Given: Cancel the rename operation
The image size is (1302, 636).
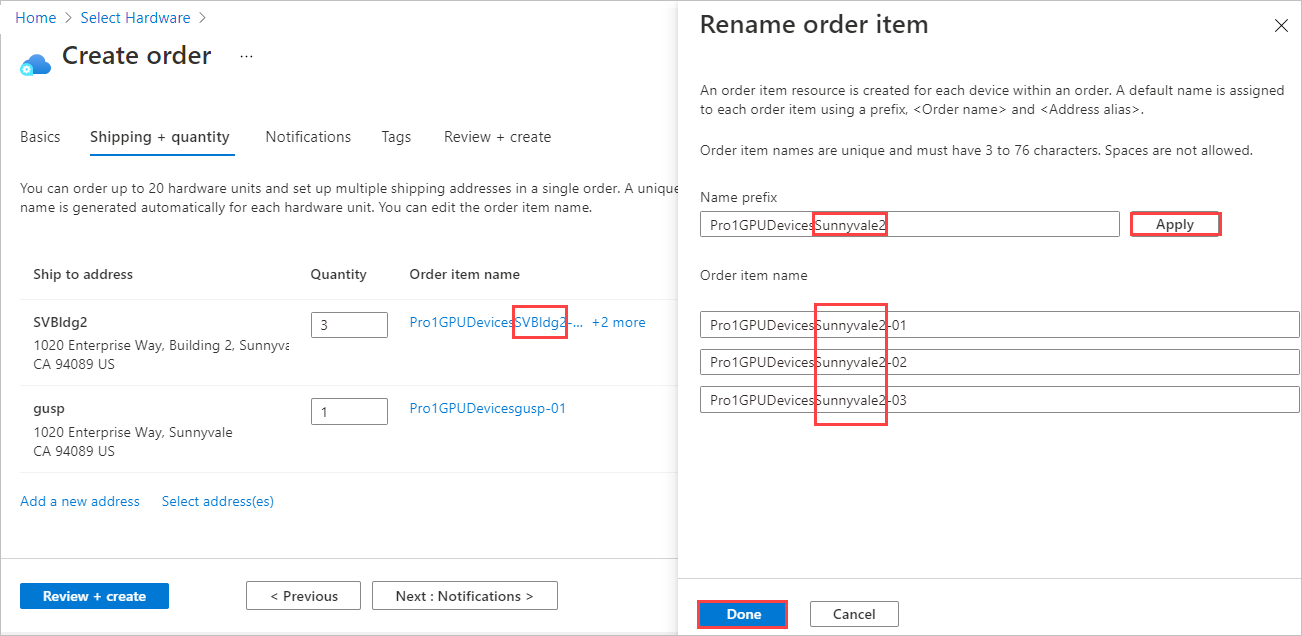Looking at the screenshot, I should [x=853, y=613].
